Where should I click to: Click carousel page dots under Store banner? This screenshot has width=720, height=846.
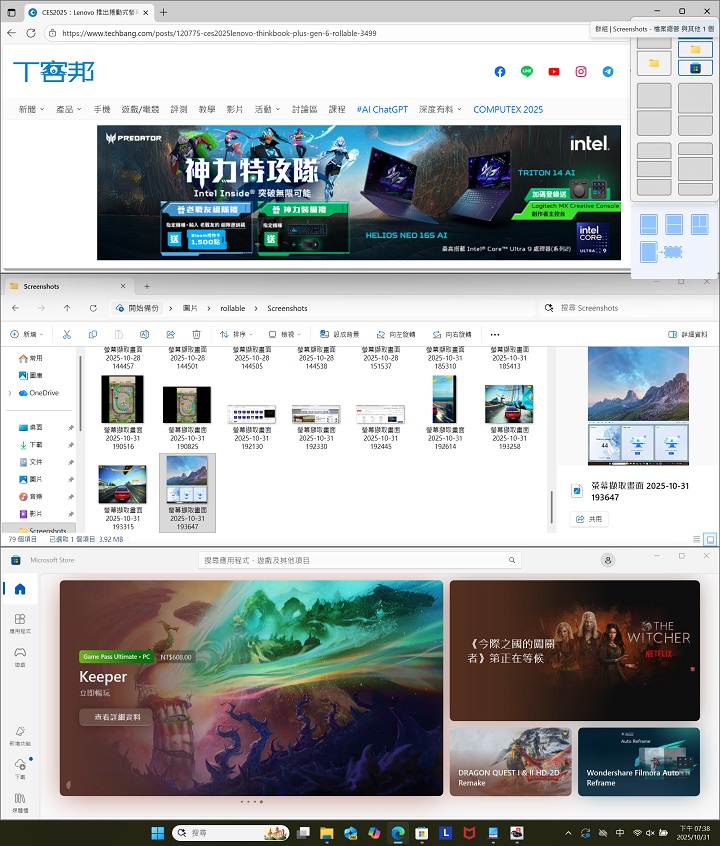(x=252, y=802)
